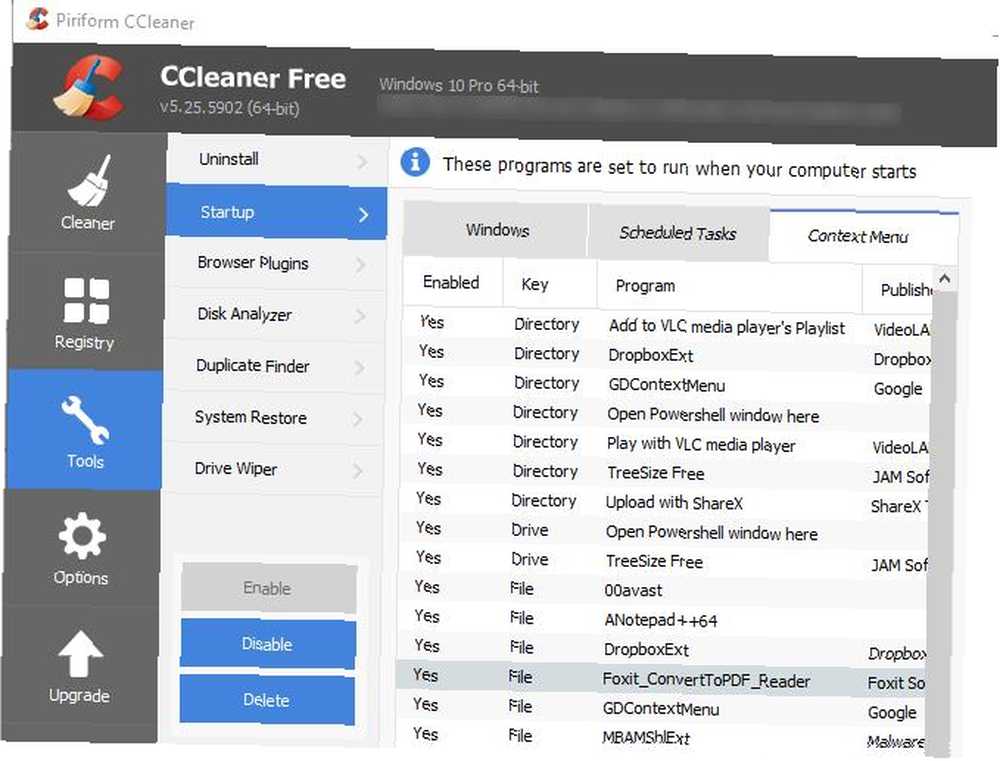Expand the Drive Wiper chevron arrow
This screenshot has height=761, width=1000.
pos(358,471)
